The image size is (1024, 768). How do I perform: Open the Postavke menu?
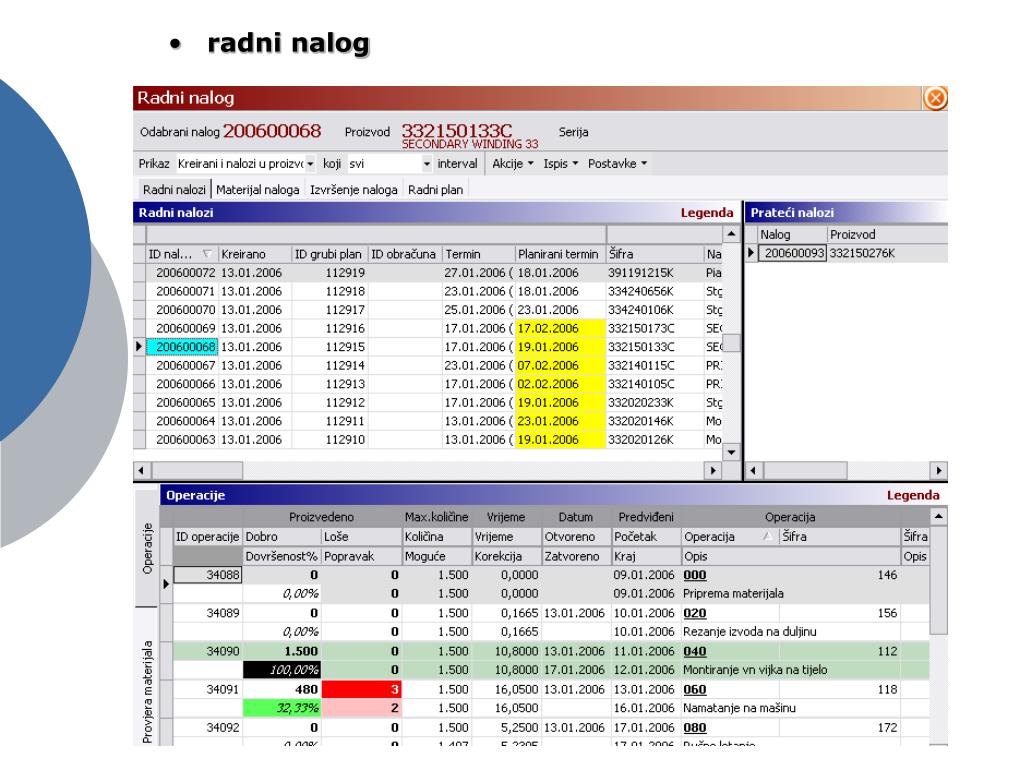click(x=617, y=163)
